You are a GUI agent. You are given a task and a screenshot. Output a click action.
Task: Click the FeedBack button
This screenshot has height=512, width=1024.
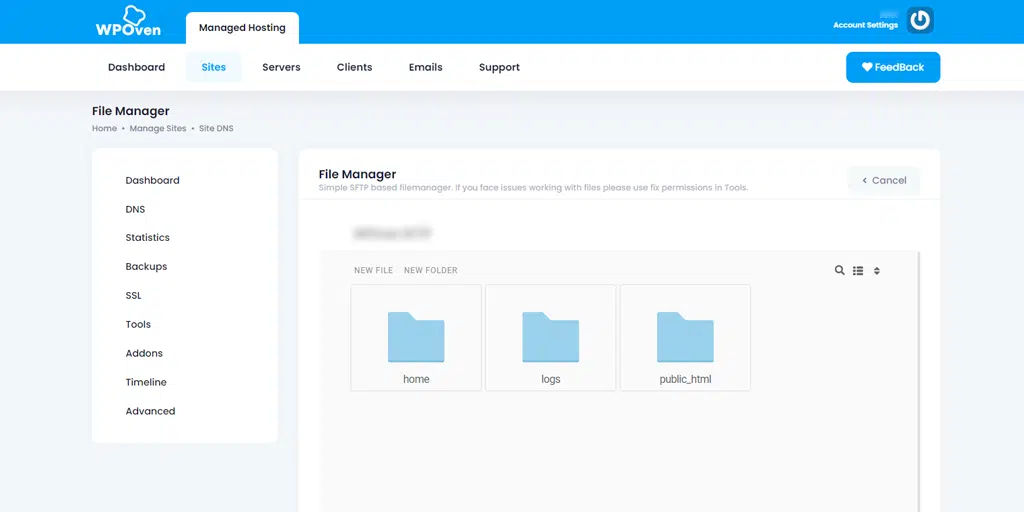(893, 67)
